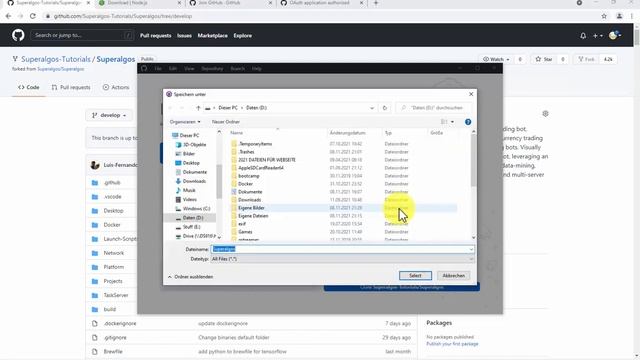The image size is (640, 360).
Task: Sort files by Änderungsdatum column header
Action: pos(347,133)
